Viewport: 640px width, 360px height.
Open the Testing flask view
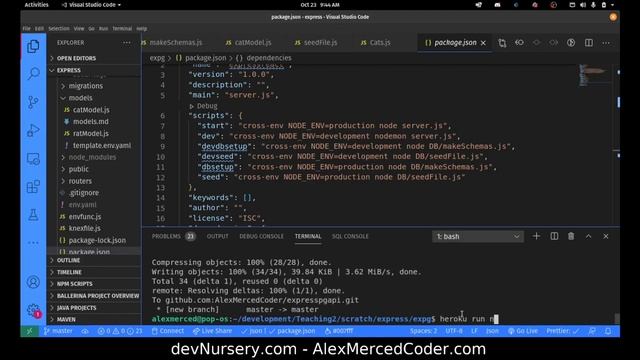[x=33, y=215]
